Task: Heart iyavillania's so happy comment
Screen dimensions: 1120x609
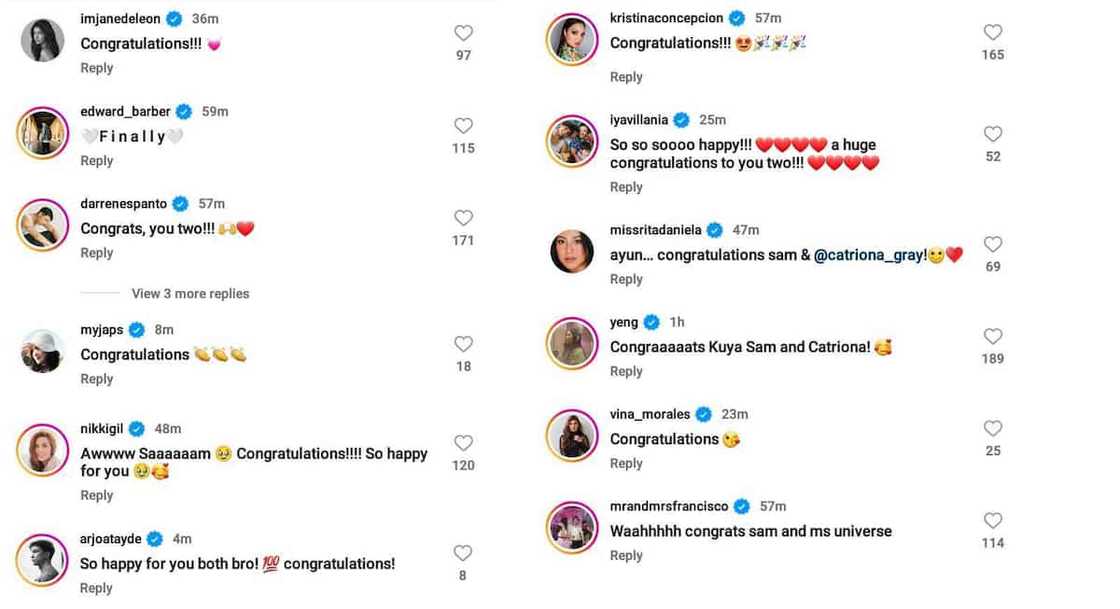Action: tap(992, 134)
